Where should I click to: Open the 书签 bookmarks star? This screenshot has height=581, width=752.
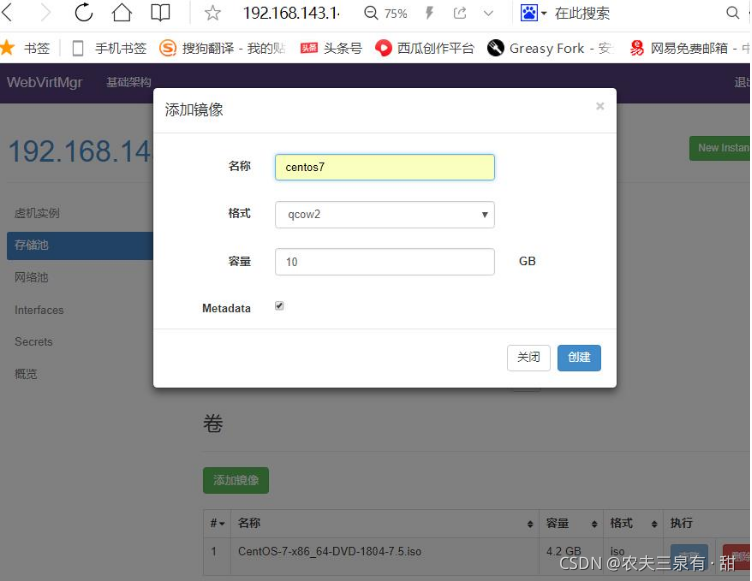point(25,48)
